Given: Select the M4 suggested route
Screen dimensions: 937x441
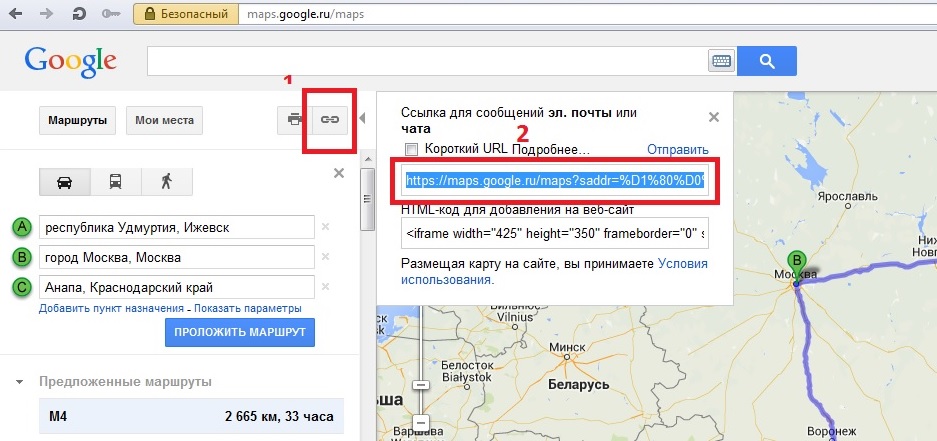Looking at the screenshot, I should point(191,416).
